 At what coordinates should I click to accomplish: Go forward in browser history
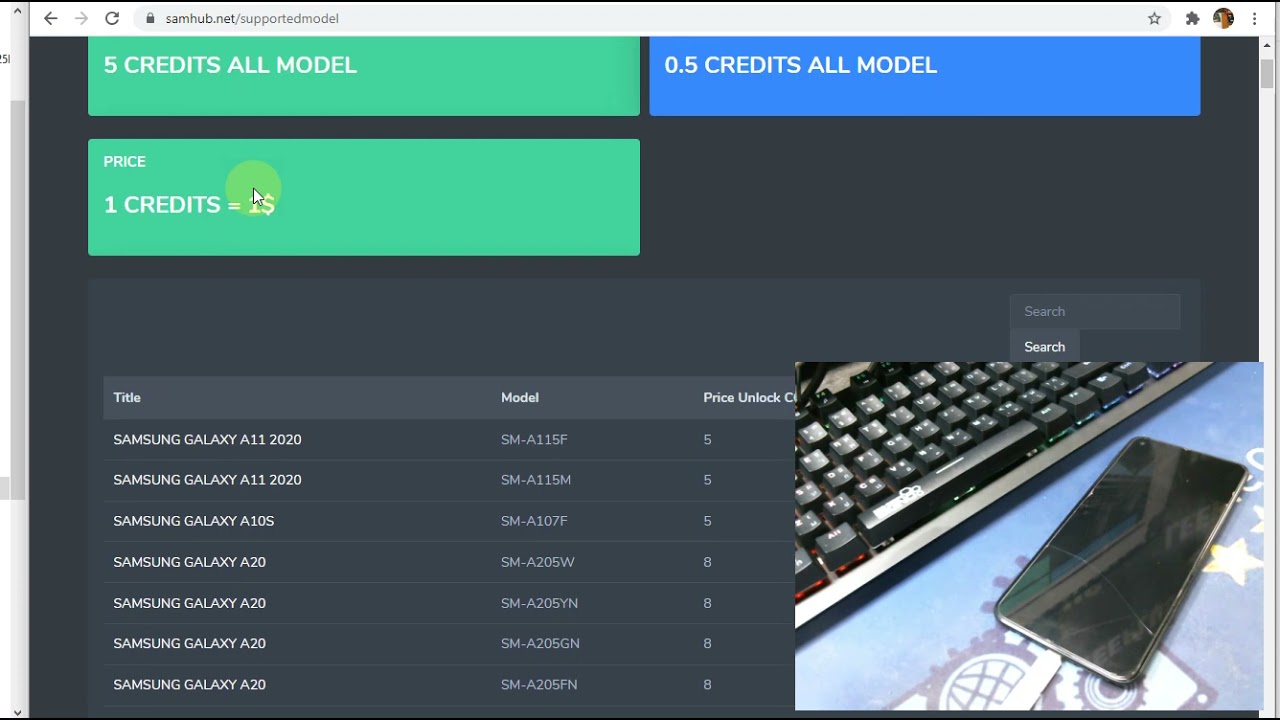[81, 18]
